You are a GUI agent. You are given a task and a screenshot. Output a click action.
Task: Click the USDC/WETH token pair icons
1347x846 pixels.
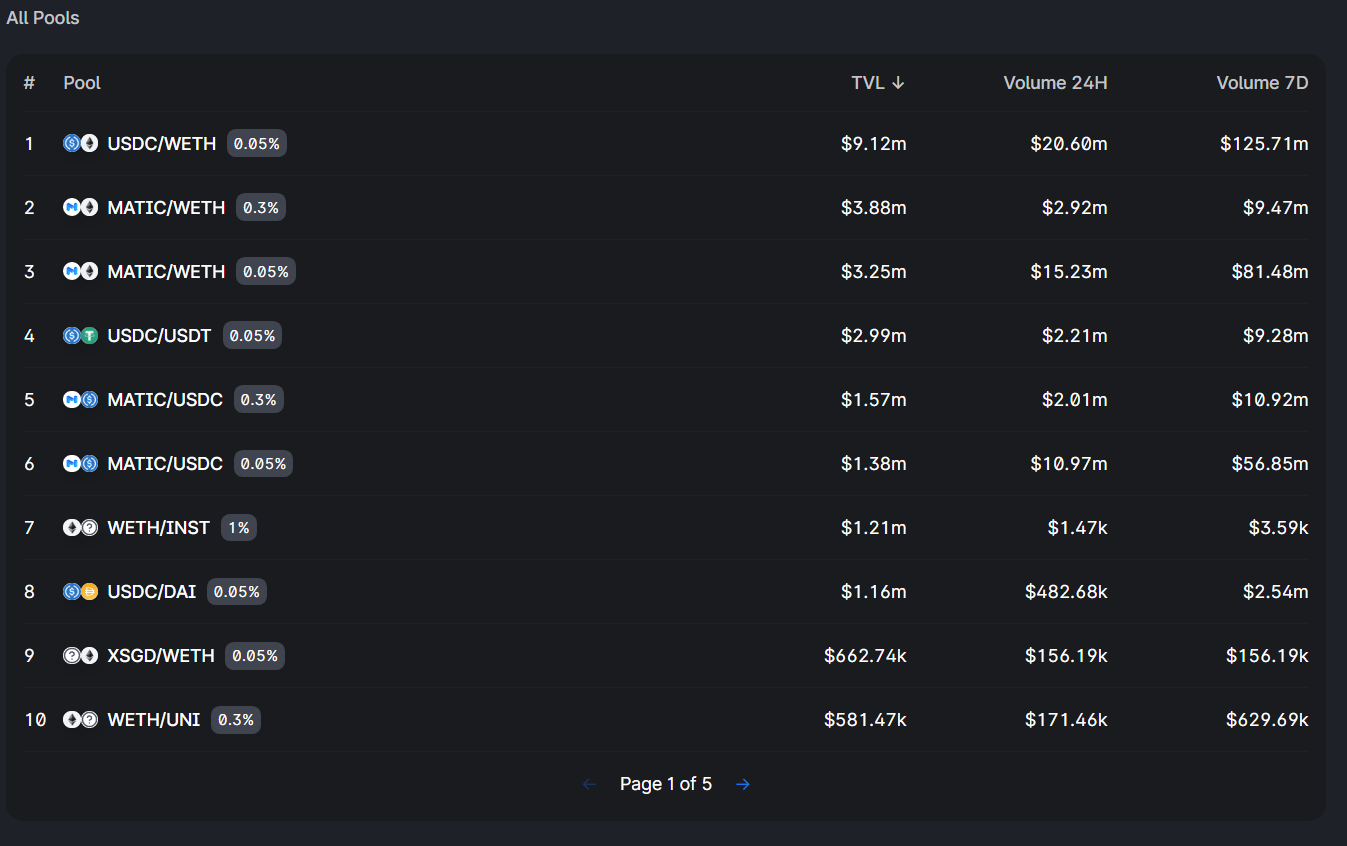pyautogui.click(x=81, y=143)
